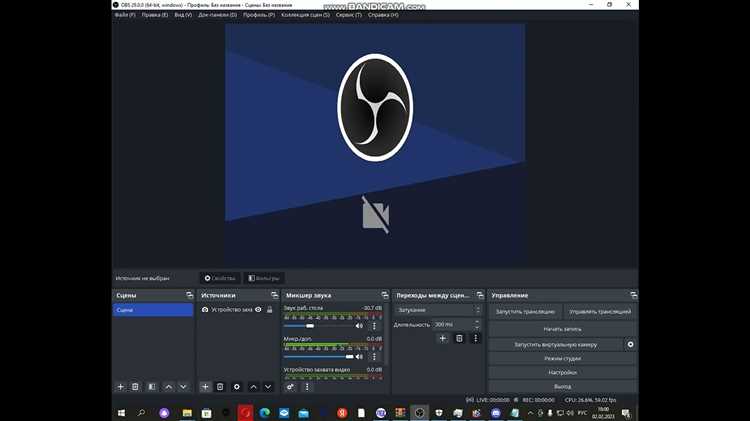Open the Edit menu

pos(154,15)
